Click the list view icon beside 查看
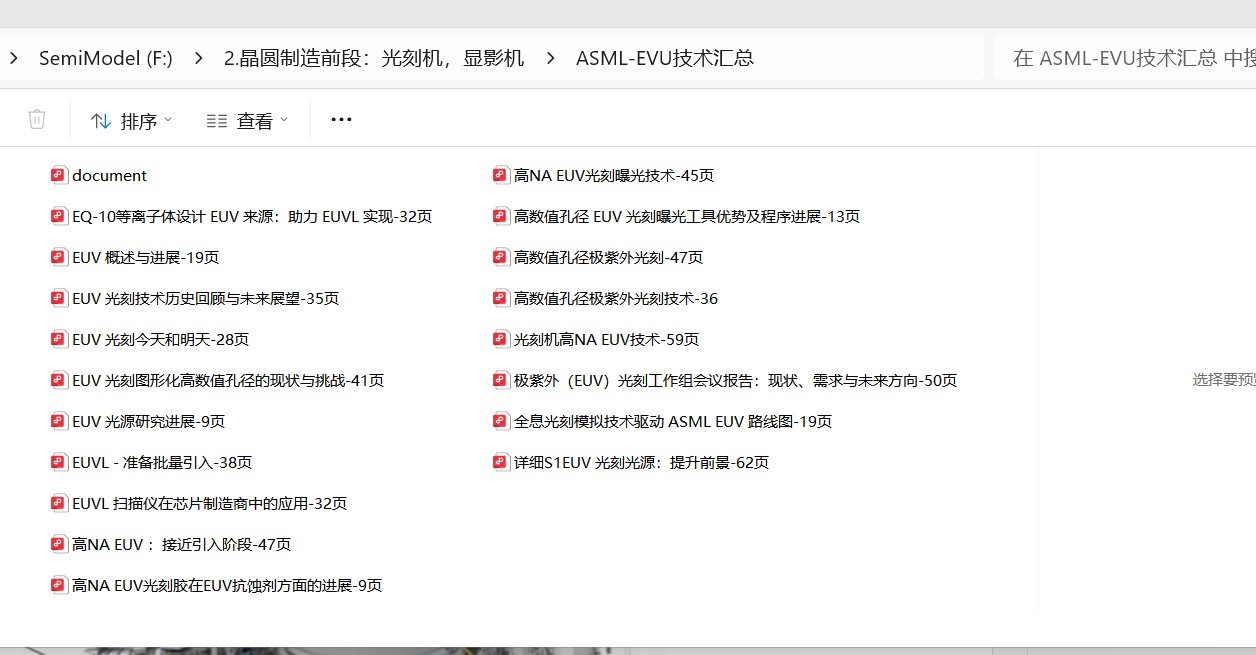Screen dimensions: 1256x655 [x=216, y=119]
